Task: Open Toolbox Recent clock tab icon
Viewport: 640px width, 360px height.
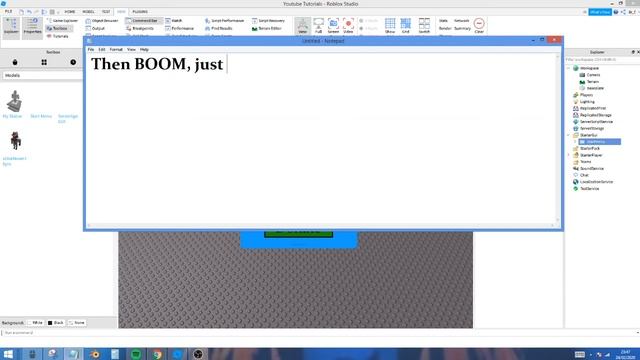Action: 73,62
